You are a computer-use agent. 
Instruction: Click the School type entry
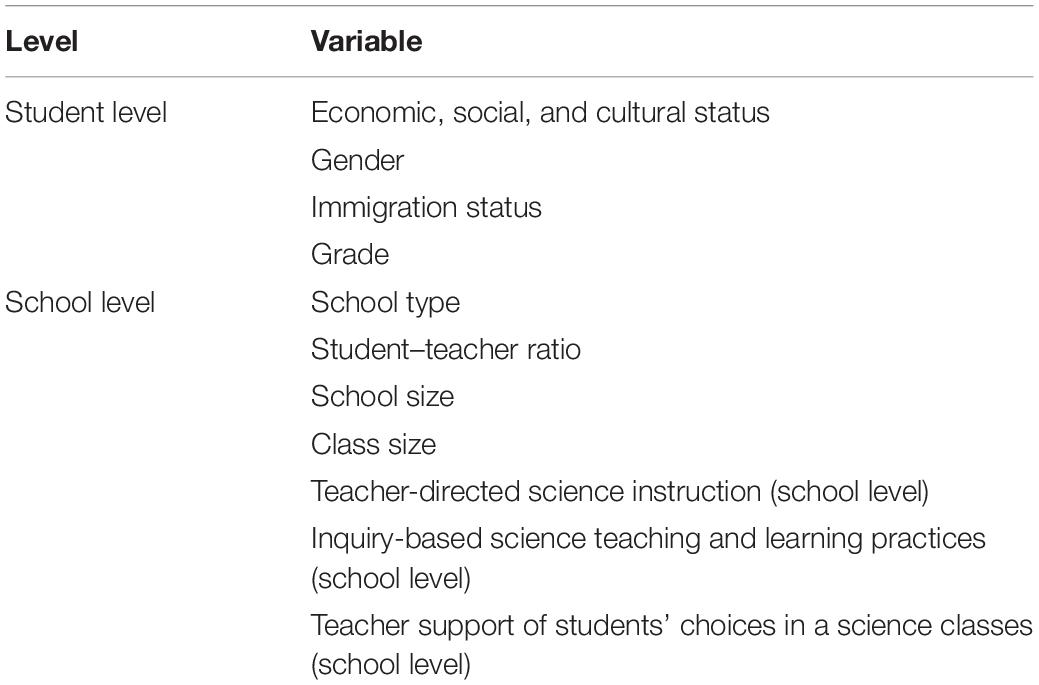385,303
